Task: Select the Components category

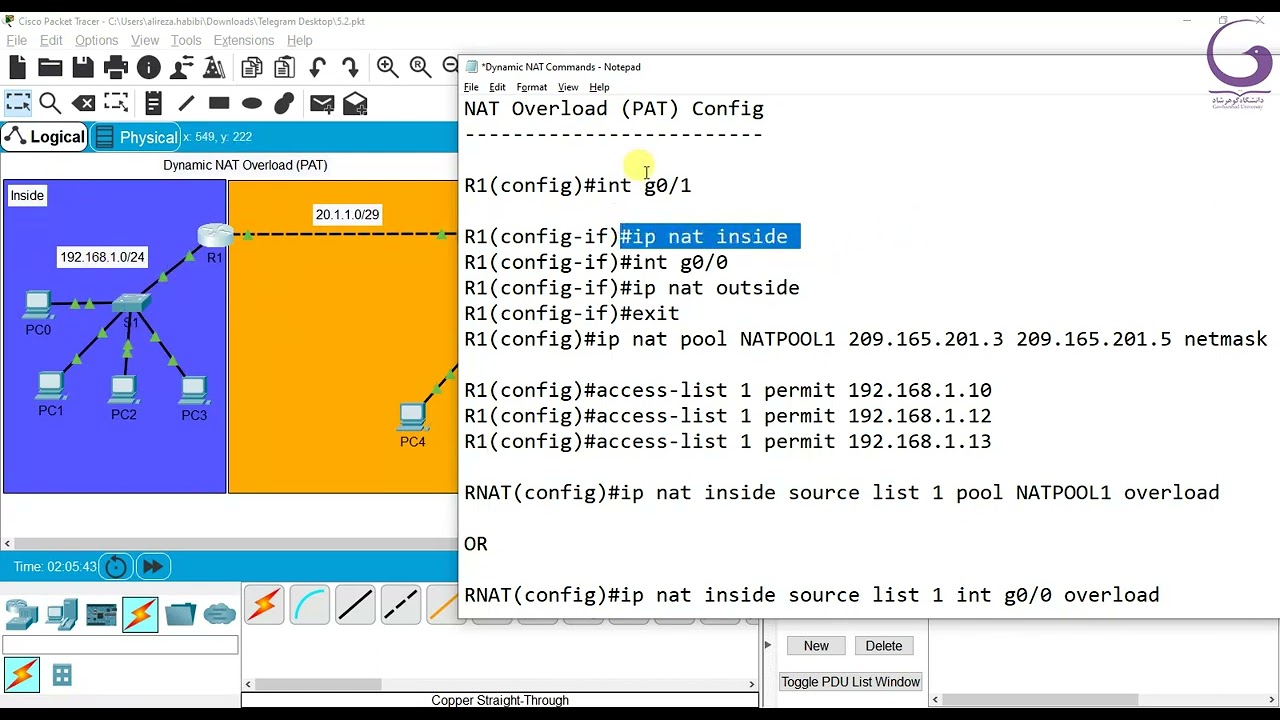Action: click(101, 613)
